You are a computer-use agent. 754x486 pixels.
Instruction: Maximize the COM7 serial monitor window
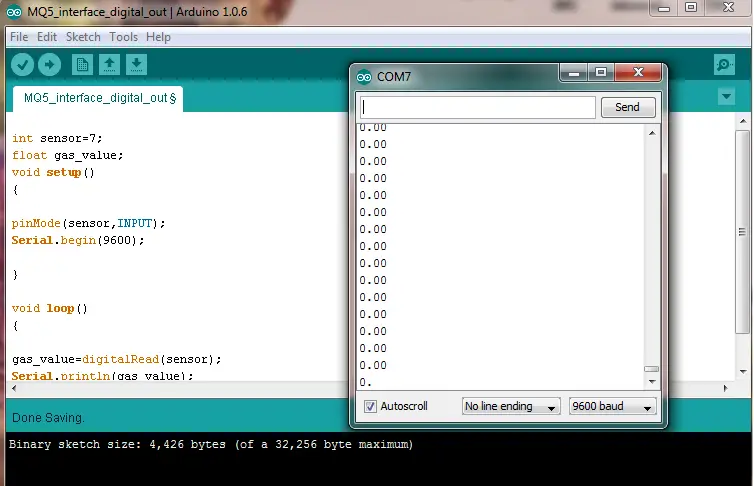601,73
